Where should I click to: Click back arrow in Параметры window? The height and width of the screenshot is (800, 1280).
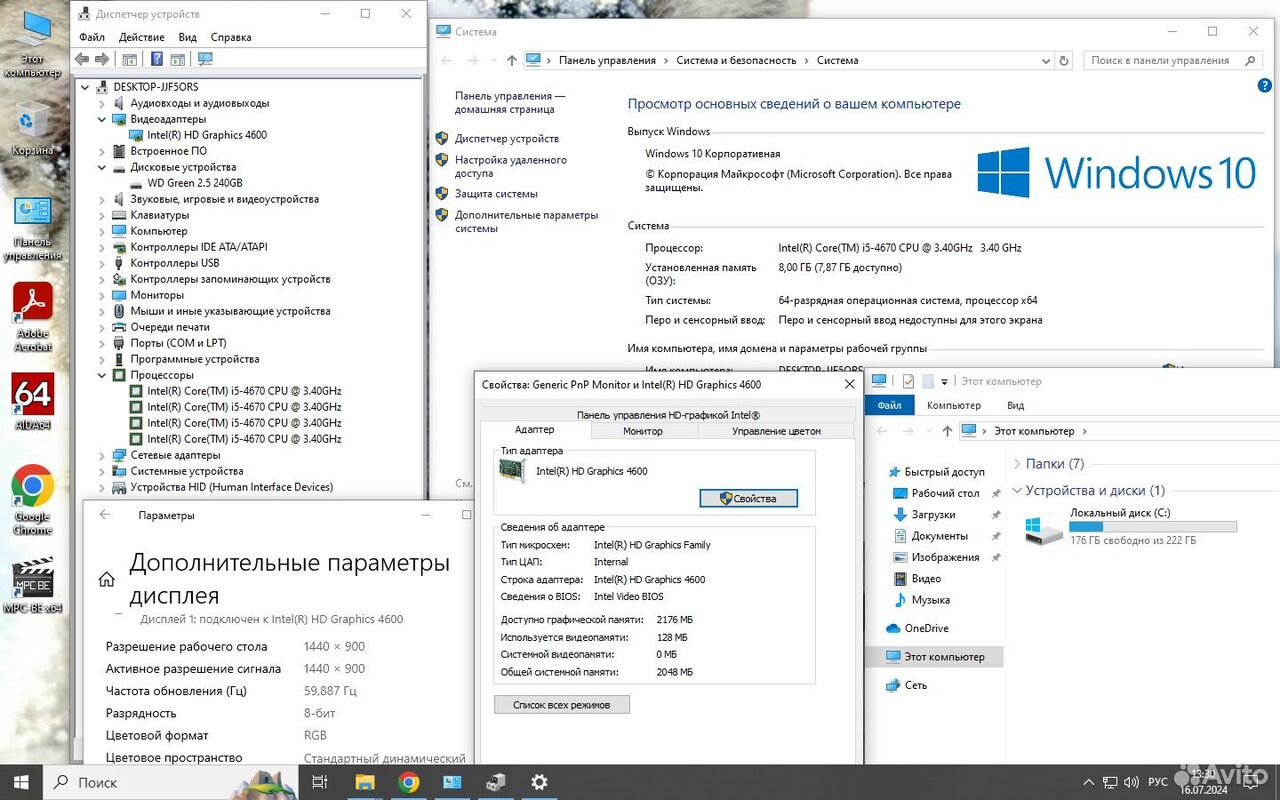point(105,515)
